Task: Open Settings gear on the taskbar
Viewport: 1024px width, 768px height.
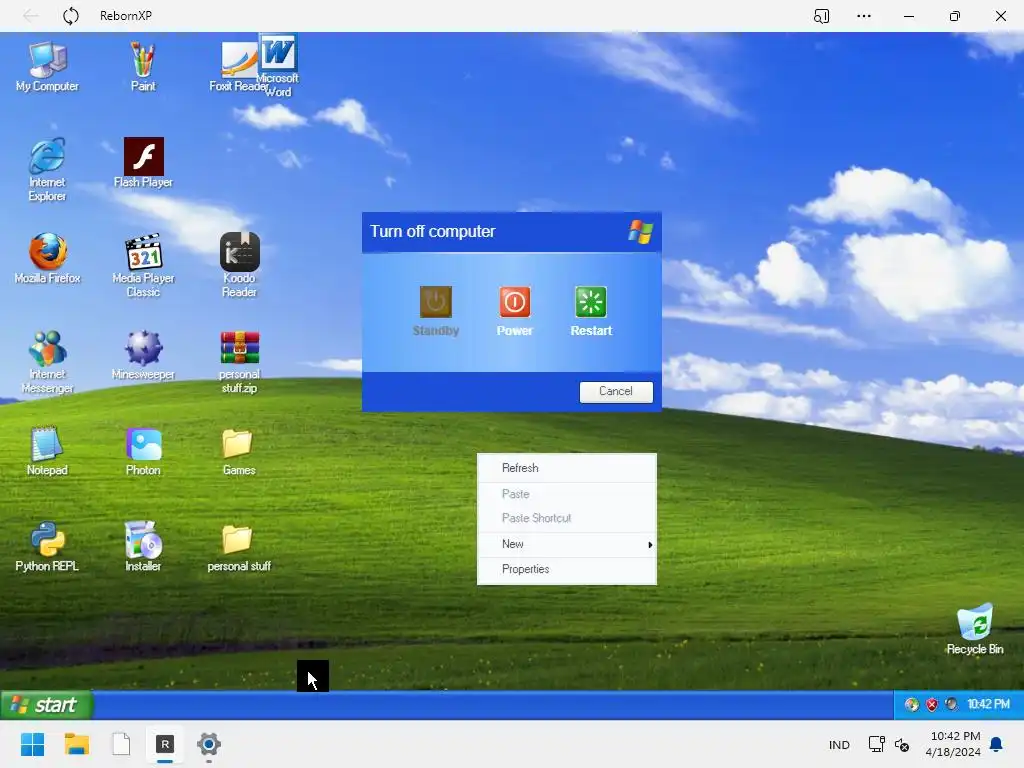Action: pyautogui.click(x=209, y=744)
